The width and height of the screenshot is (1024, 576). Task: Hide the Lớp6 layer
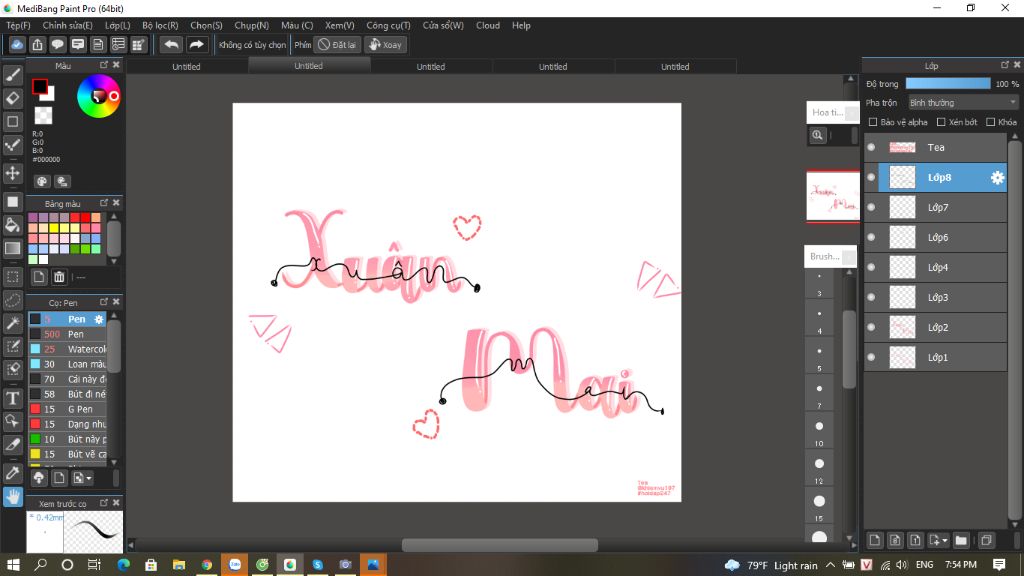tap(871, 238)
